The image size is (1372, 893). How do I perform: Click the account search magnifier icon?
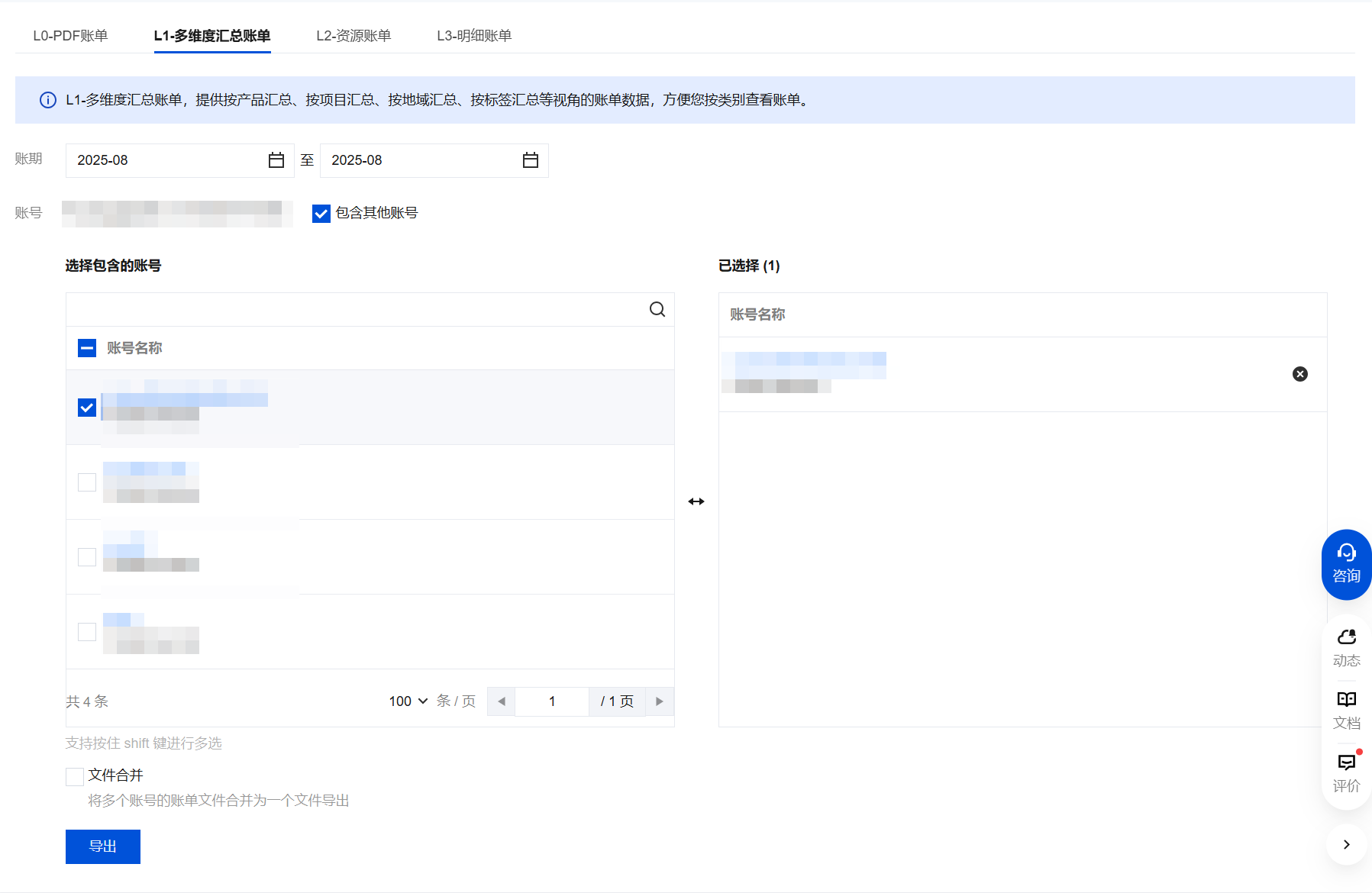click(657, 309)
